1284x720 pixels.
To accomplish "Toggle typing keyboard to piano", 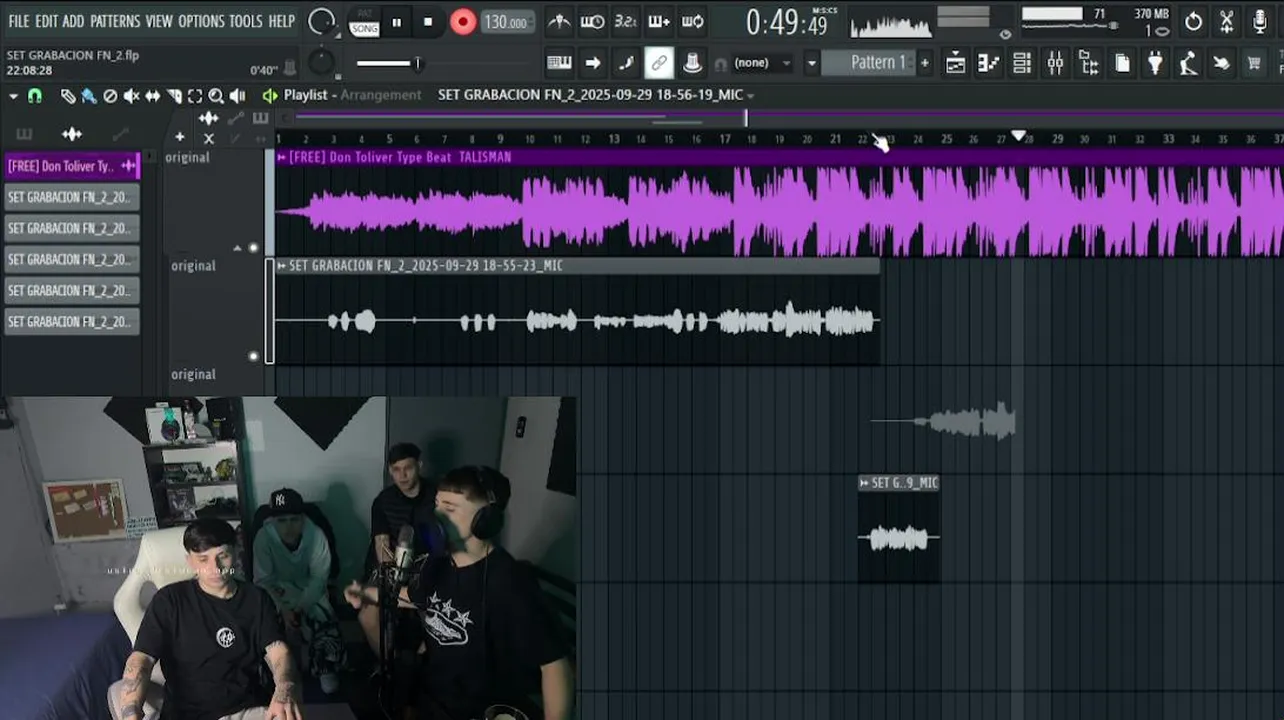I will click(559, 63).
